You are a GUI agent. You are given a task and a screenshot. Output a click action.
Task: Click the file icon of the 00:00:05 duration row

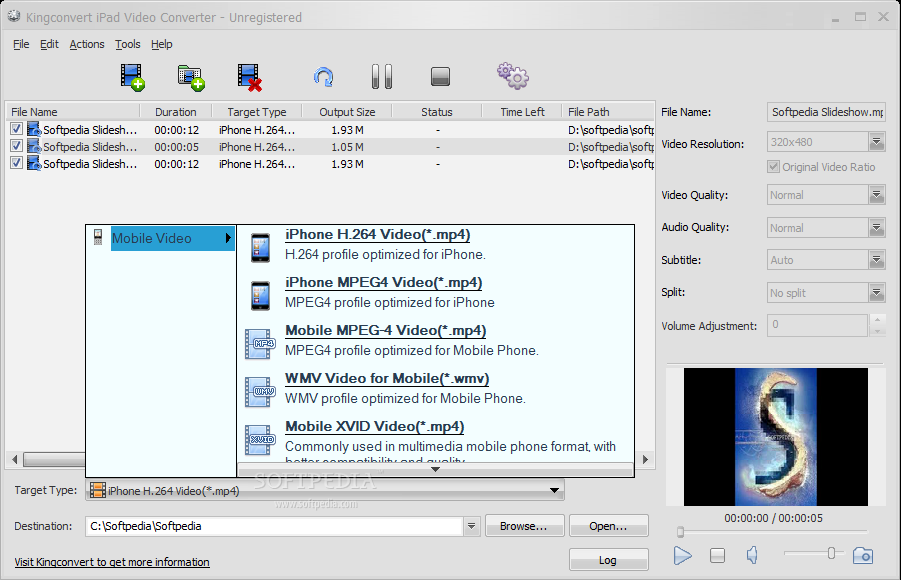(34, 146)
